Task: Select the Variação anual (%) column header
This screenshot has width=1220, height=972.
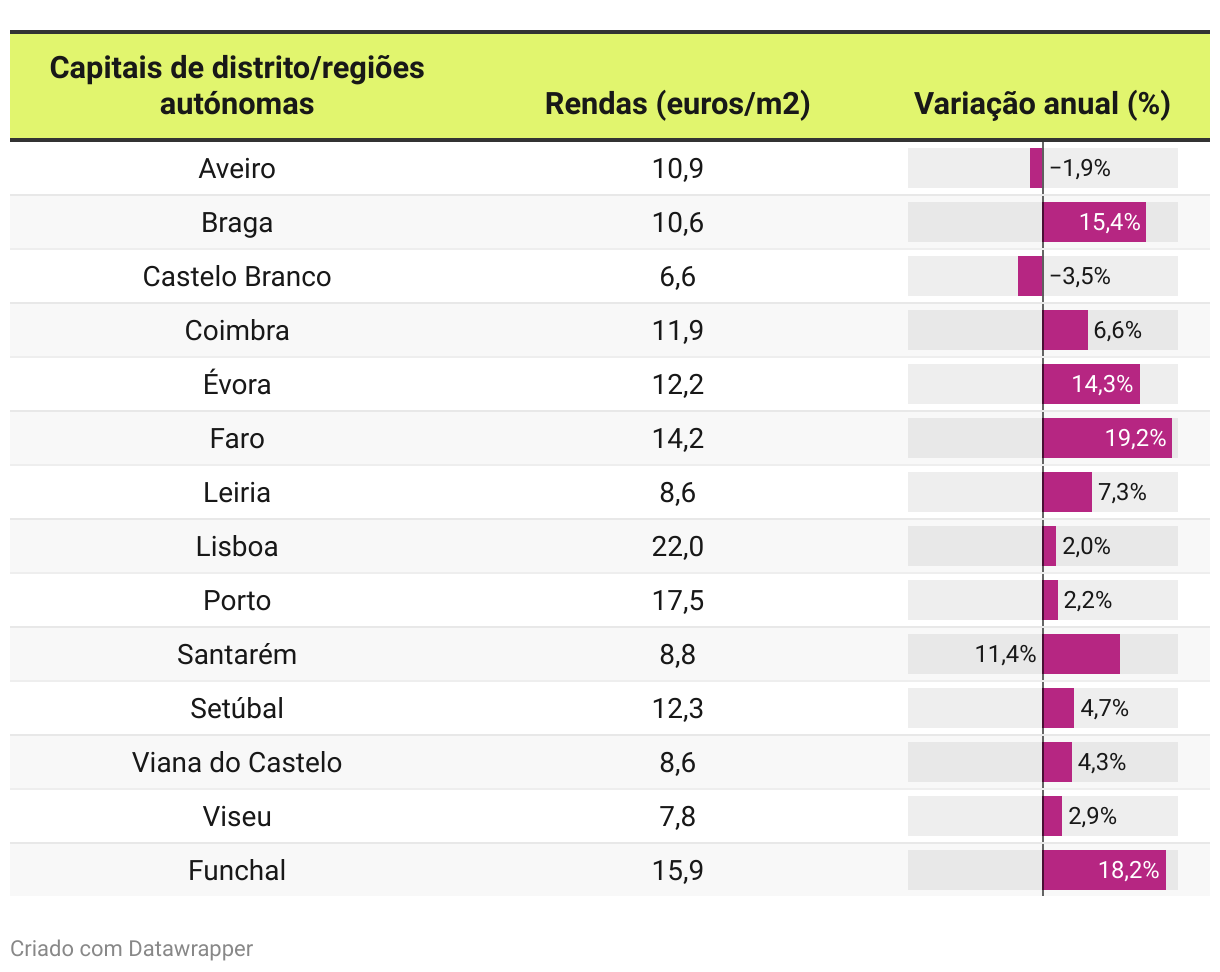Action: pyautogui.click(x=1042, y=104)
